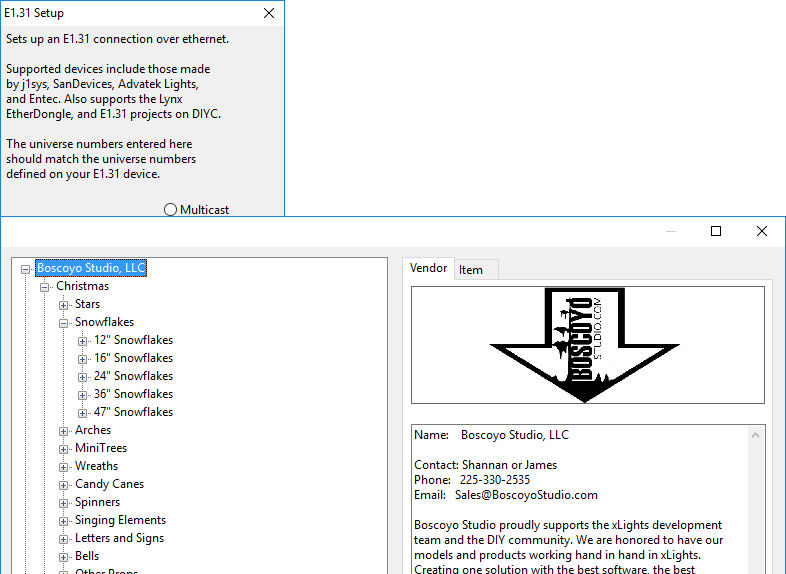Collapse the Snowflakes tree node
Image resolution: width=786 pixels, height=574 pixels.
(63, 323)
